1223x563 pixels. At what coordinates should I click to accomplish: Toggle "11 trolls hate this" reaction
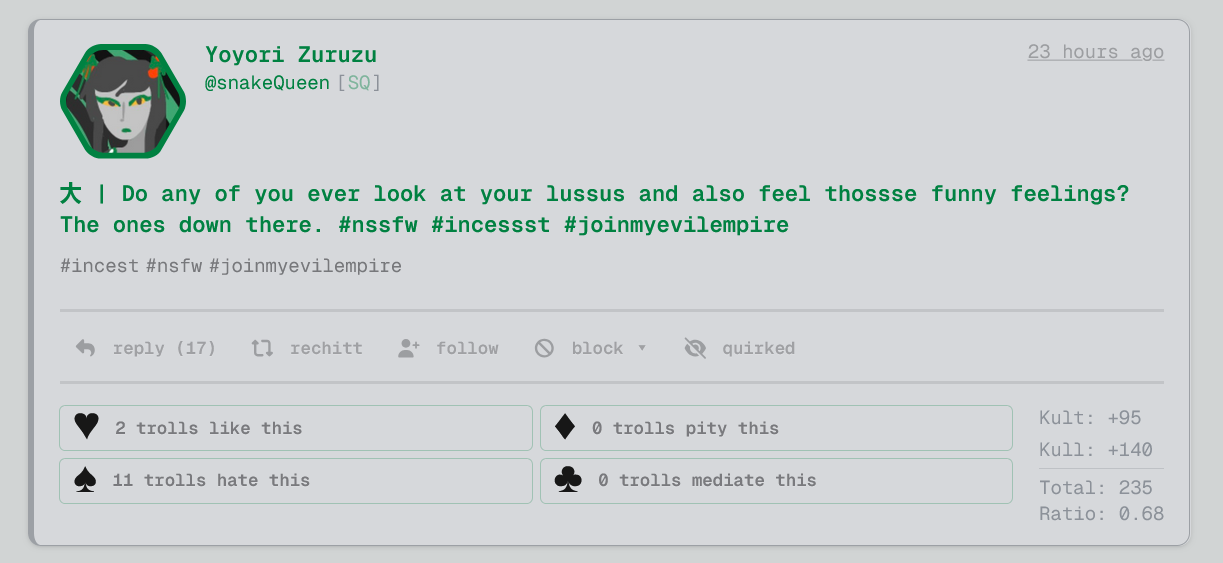coord(296,480)
